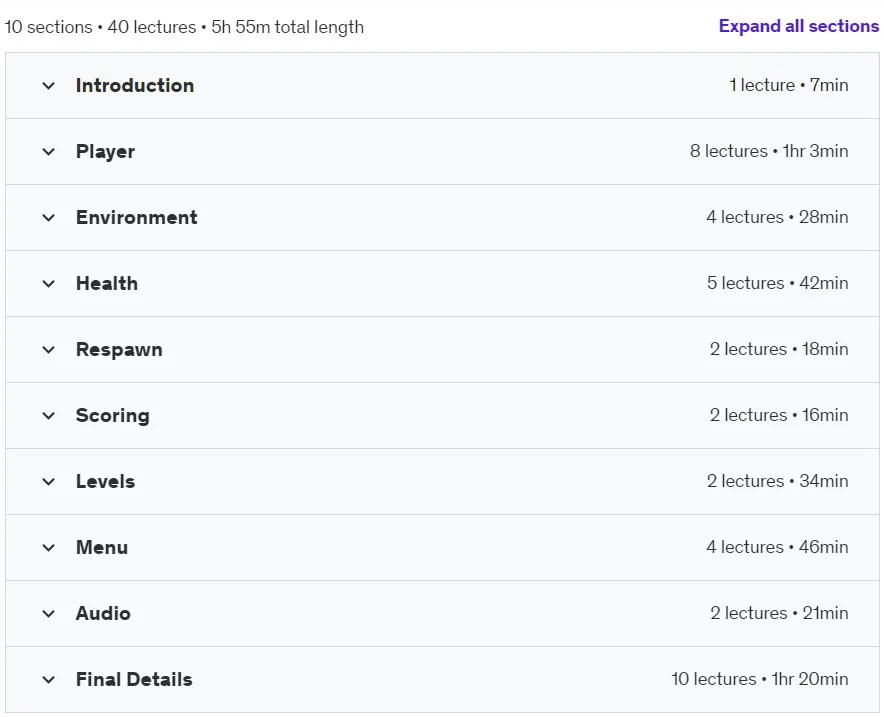Image resolution: width=884 pixels, height=717 pixels.
Task: Expand the Scoring section chevron
Action: tap(48, 415)
